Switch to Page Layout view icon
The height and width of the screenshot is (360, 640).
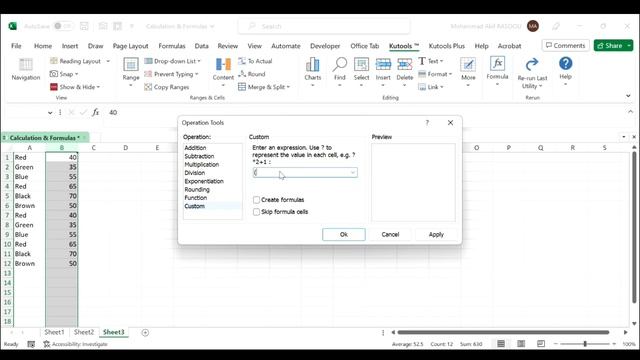pos(521,344)
